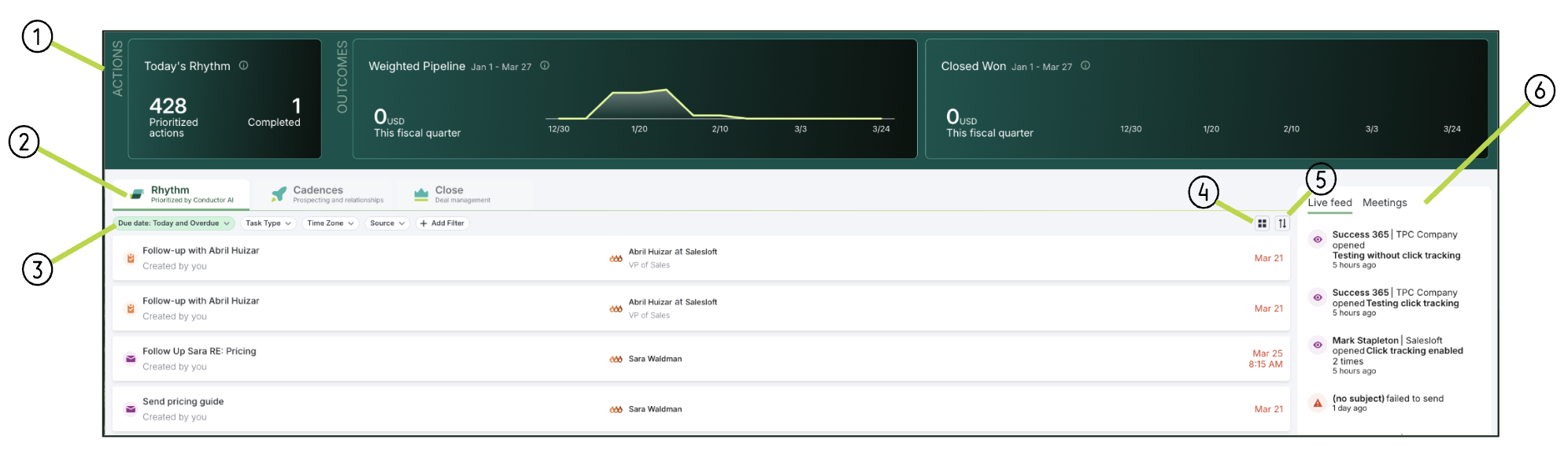Click the info icon next to Weighted Pipeline
1568x454 pixels.
pyautogui.click(x=545, y=66)
